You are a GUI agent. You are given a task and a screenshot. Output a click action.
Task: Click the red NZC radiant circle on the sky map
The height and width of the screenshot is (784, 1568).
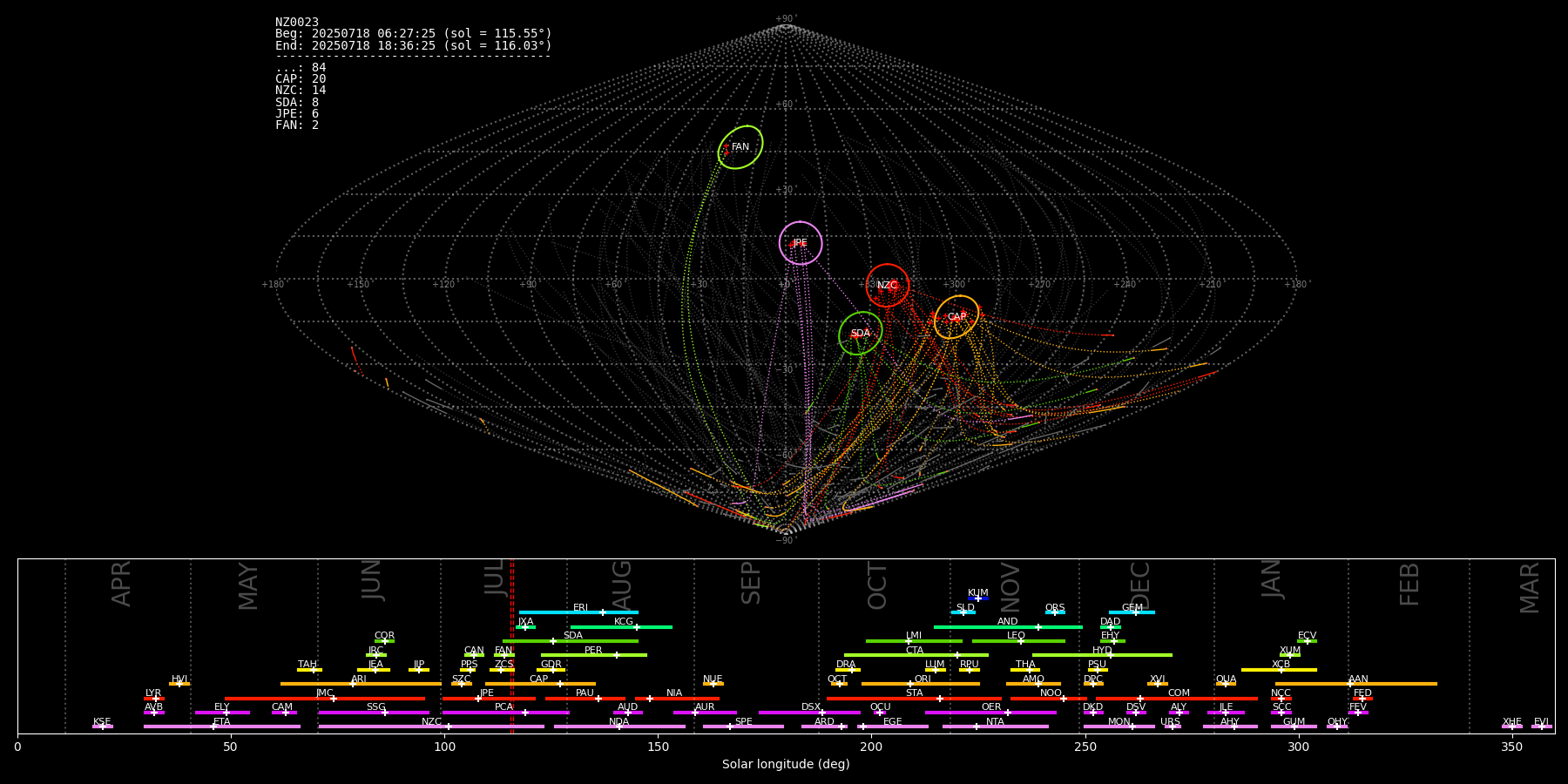point(888,285)
